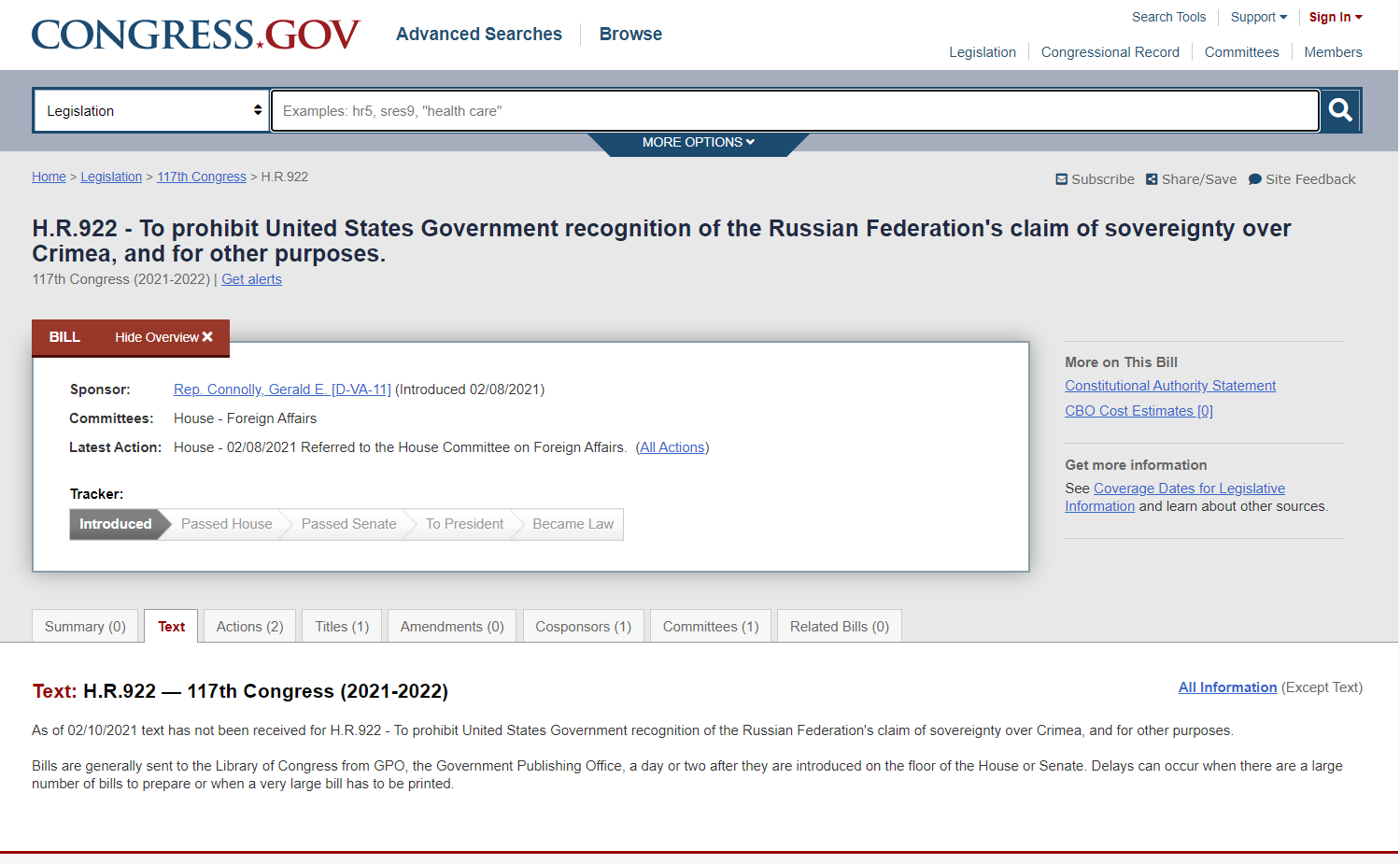Open the Browse menu item

pyautogui.click(x=630, y=35)
